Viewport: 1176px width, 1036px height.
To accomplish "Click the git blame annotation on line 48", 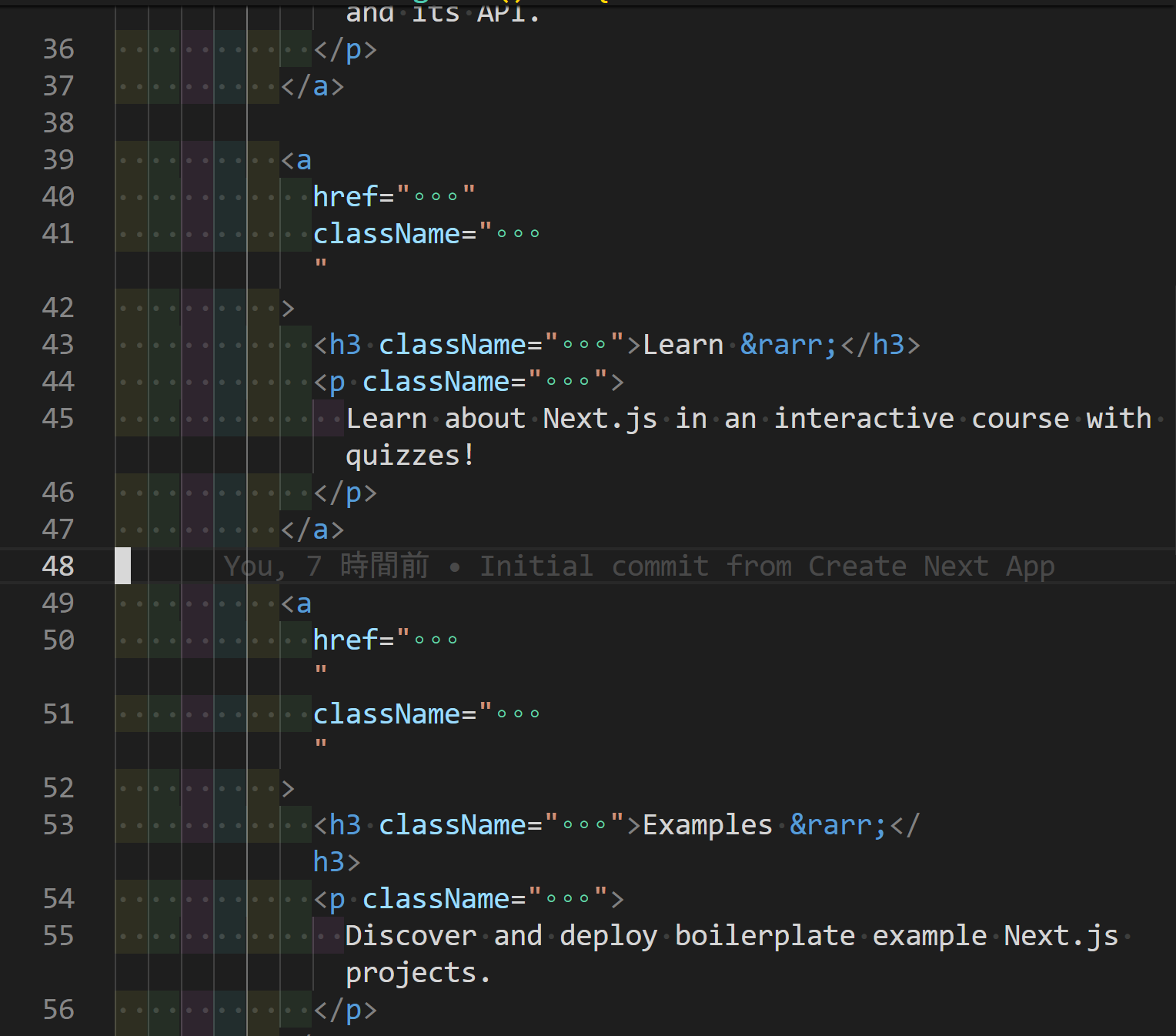I will click(x=639, y=566).
